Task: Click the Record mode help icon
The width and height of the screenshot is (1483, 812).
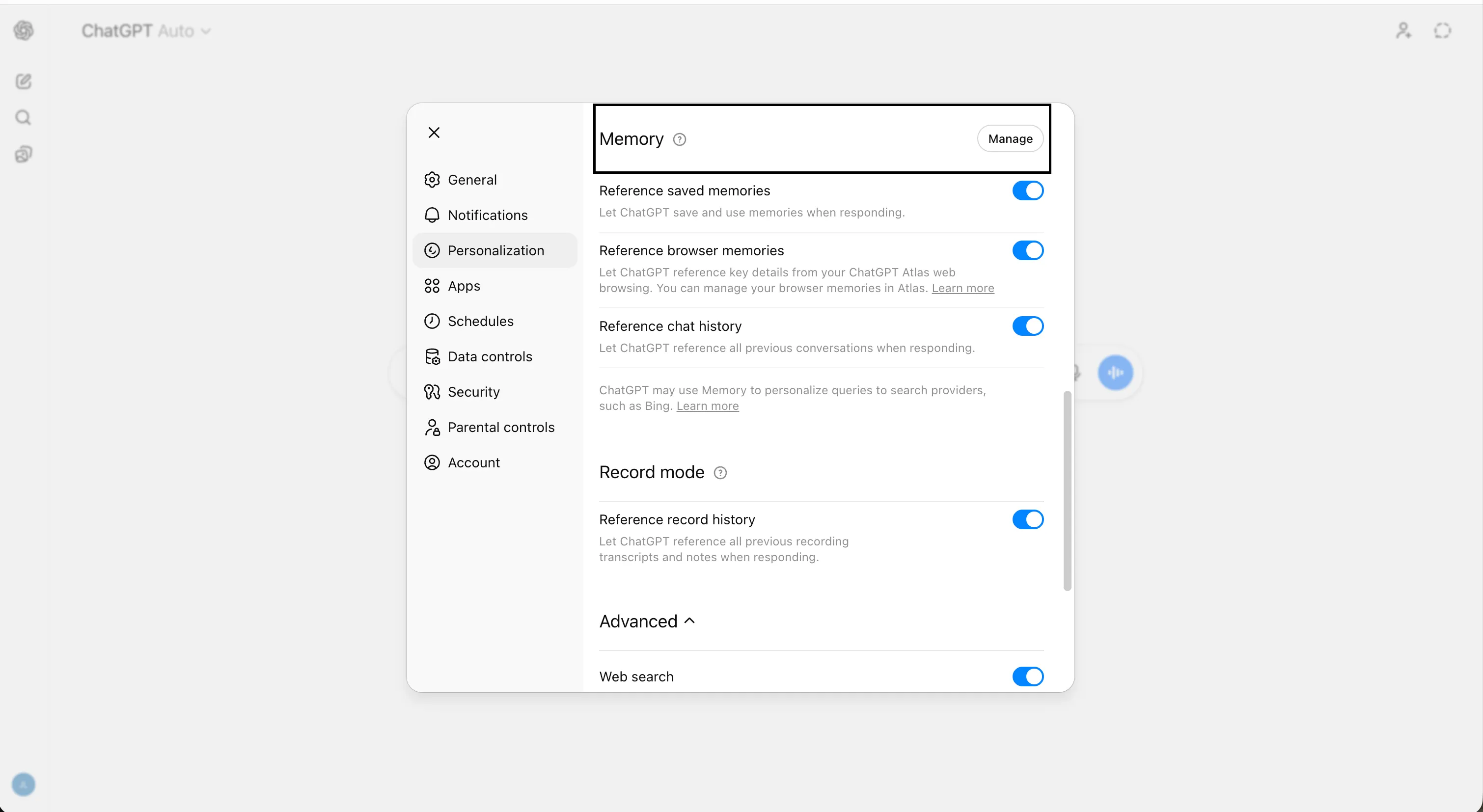Action: coord(719,472)
